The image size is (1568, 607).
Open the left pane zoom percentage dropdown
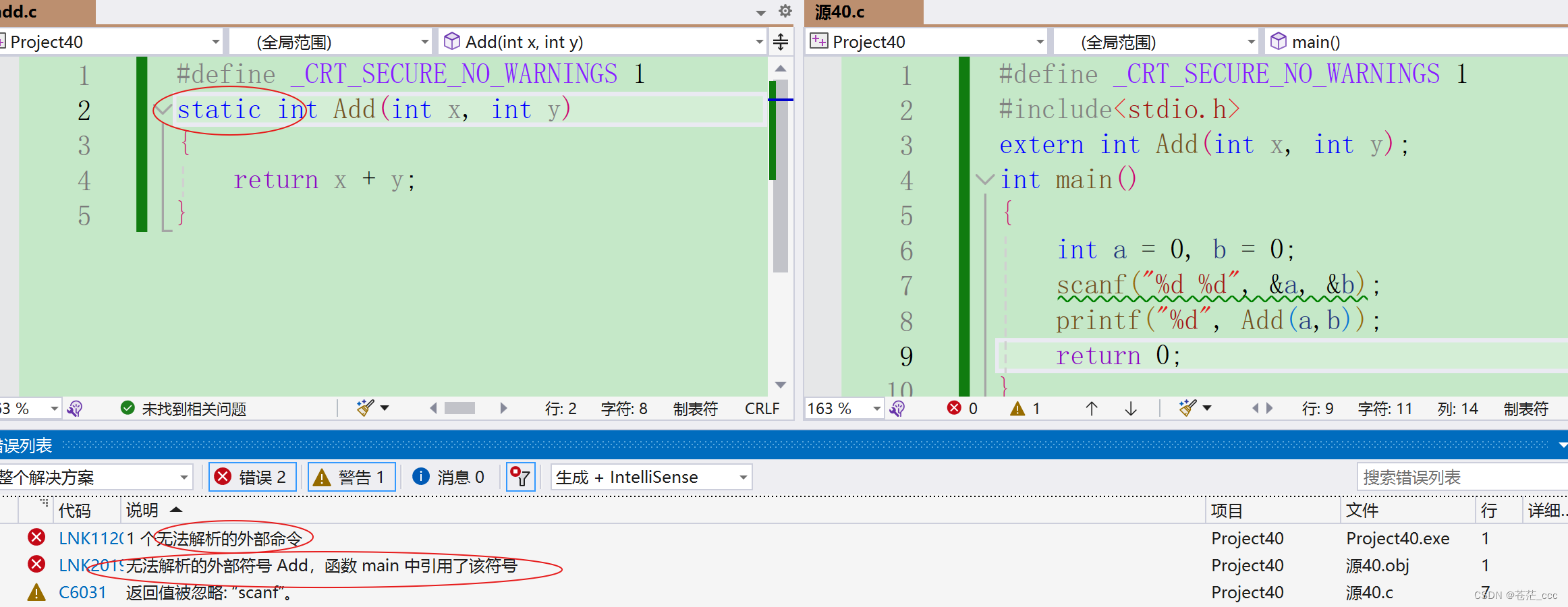tap(55, 409)
